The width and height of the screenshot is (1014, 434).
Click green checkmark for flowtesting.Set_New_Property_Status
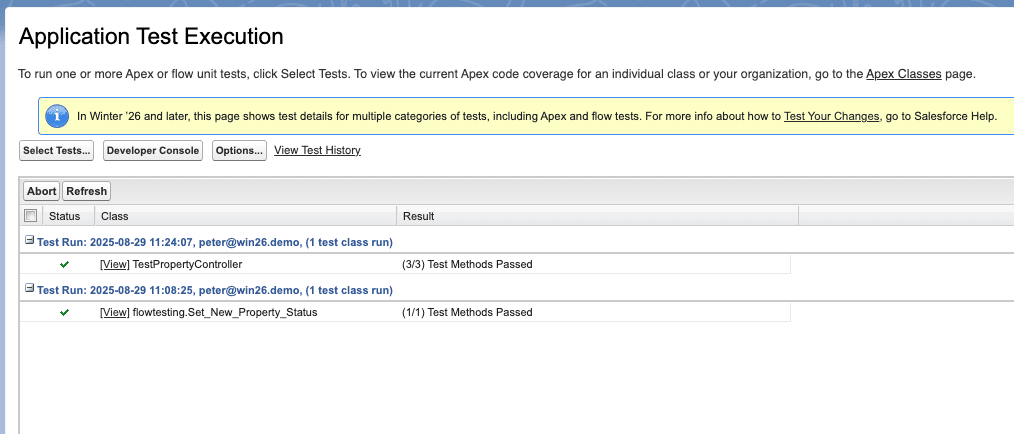click(x=64, y=312)
